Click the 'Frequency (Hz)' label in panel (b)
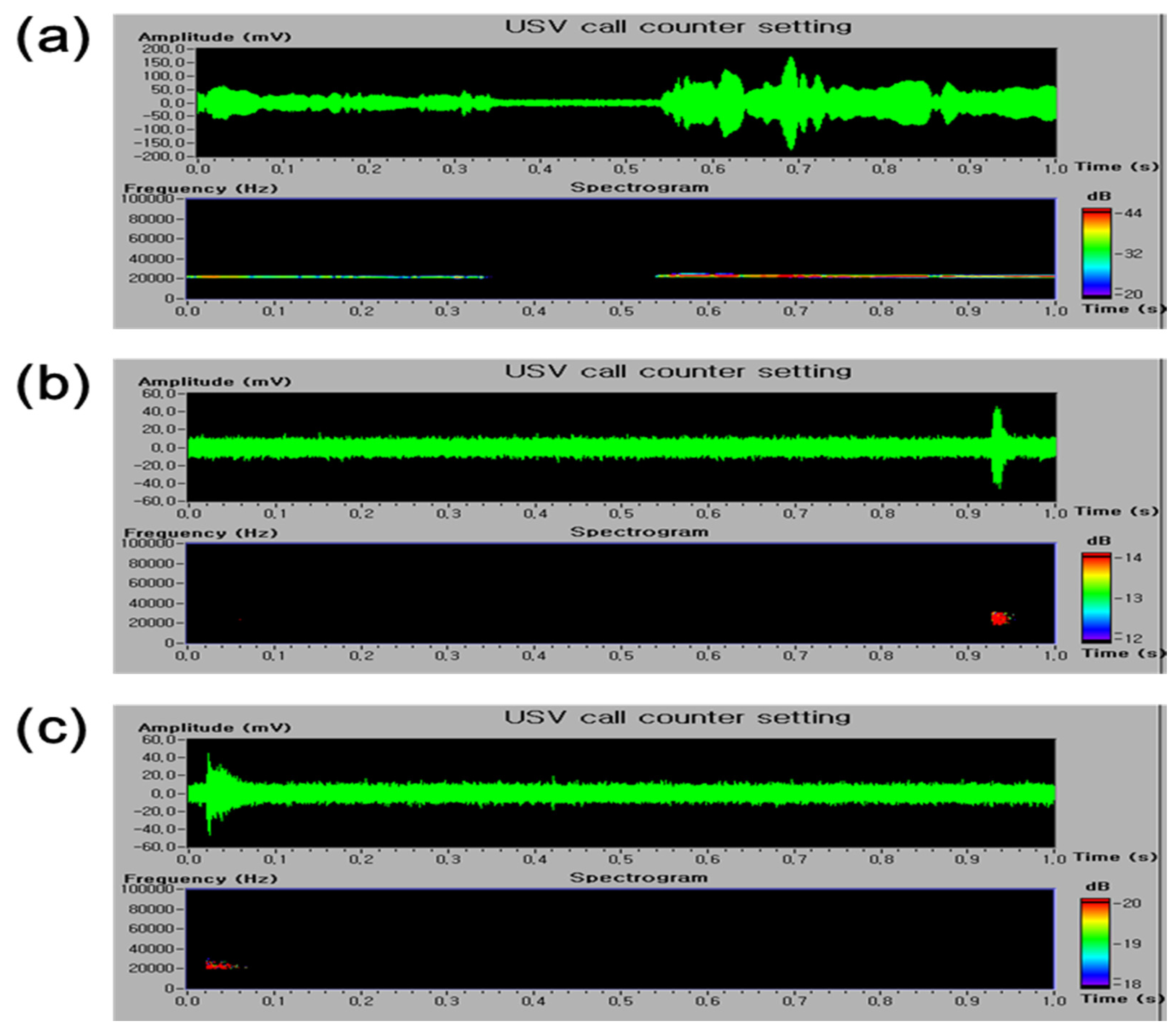The width and height of the screenshot is (1176, 1034). pyautogui.click(x=201, y=533)
